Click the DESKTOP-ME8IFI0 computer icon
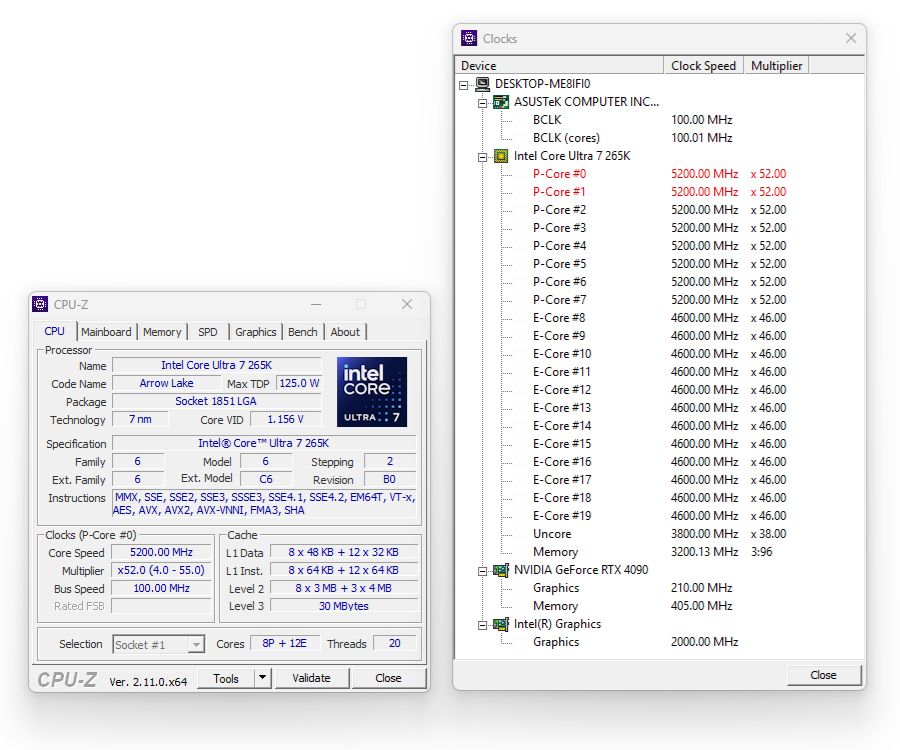The image size is (900, 750). pyautogui.click(x=483, y=84)
